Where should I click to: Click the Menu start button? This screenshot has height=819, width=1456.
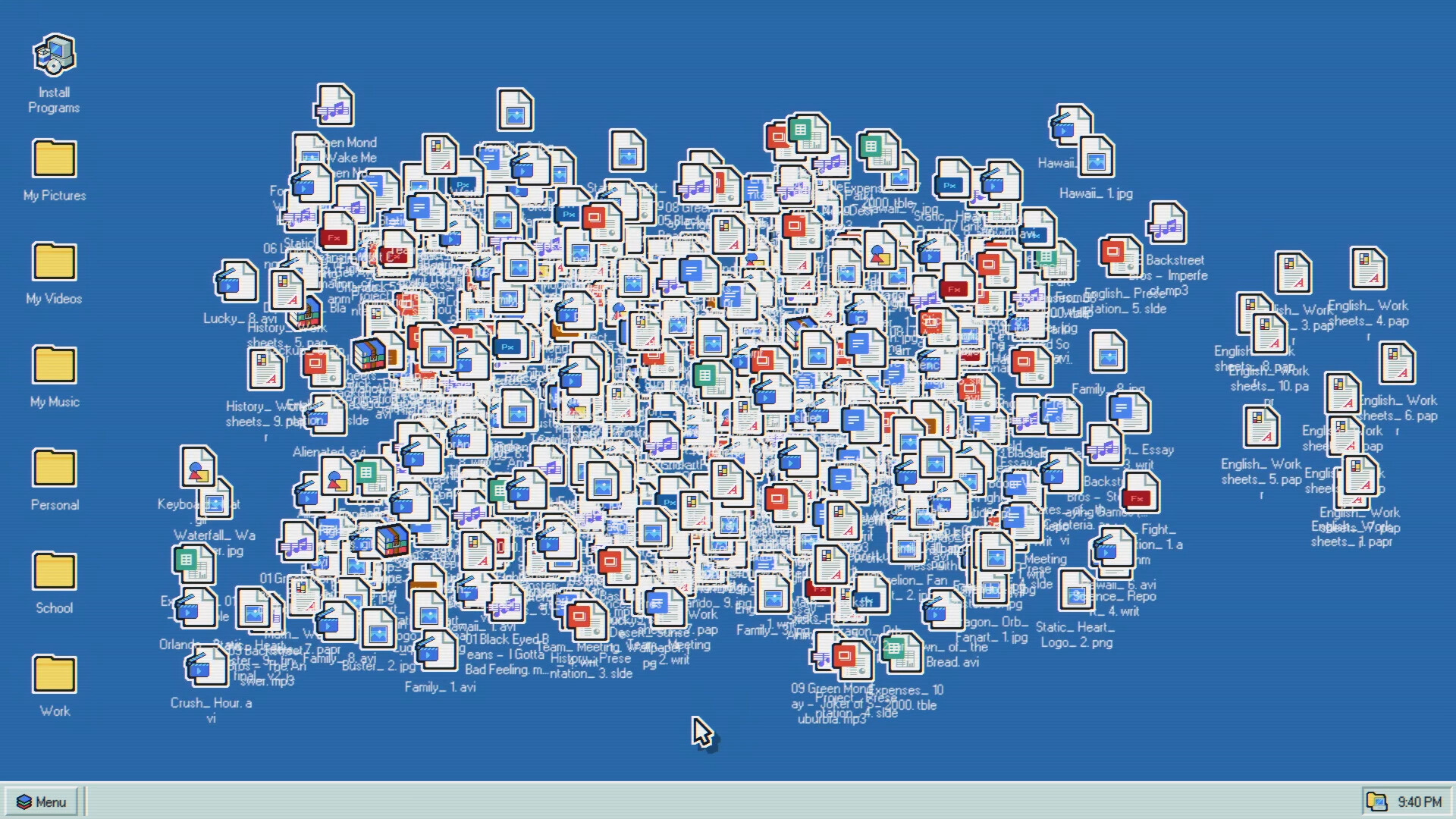tap(42, 802)
